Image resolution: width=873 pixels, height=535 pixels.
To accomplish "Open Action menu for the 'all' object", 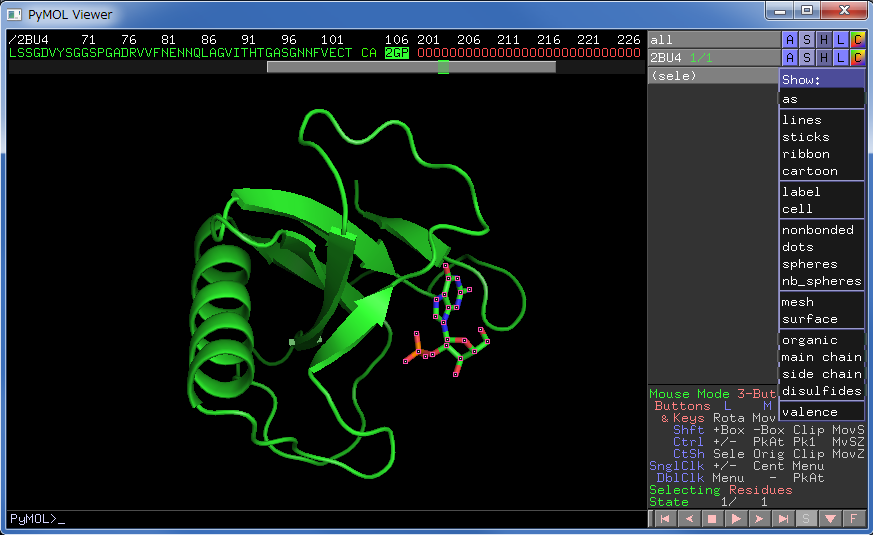I will coord(790,39).
